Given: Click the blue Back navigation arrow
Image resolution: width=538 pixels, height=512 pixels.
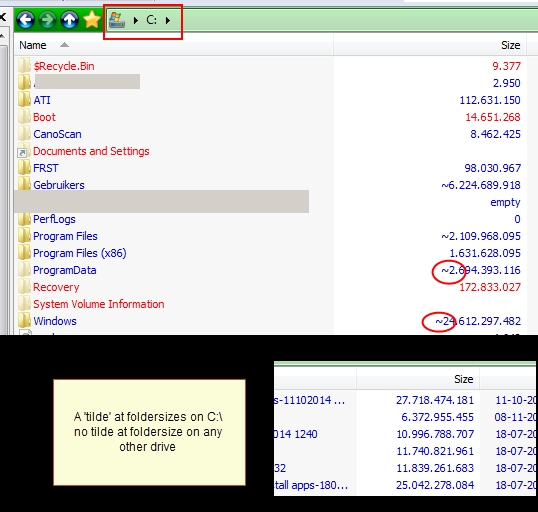Looking at the screenshot, I should (x=25, y=20).
